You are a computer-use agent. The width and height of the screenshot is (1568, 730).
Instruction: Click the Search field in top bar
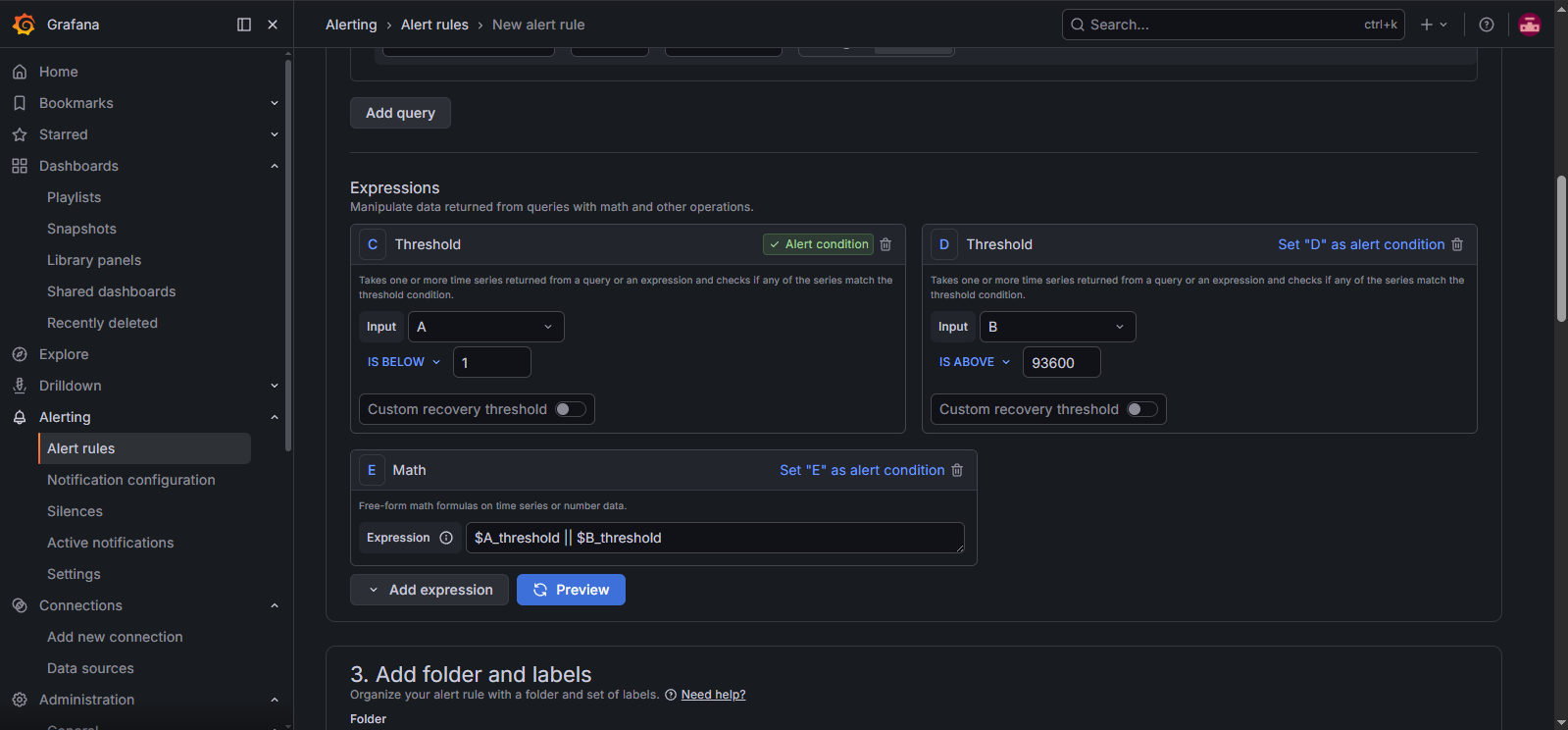pos(1234,25)
